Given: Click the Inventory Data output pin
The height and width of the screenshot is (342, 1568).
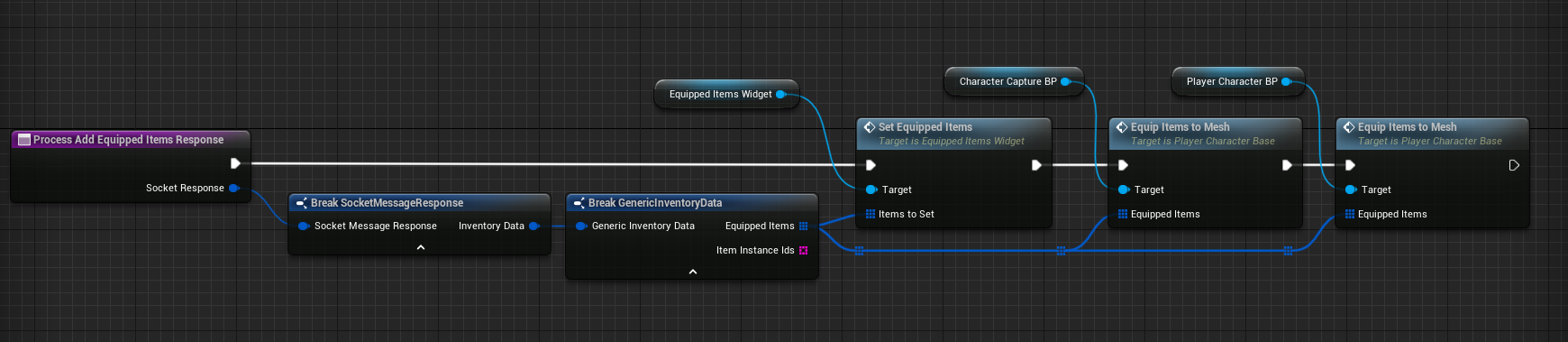Looking at the screenshot, I should coord(534,226).
